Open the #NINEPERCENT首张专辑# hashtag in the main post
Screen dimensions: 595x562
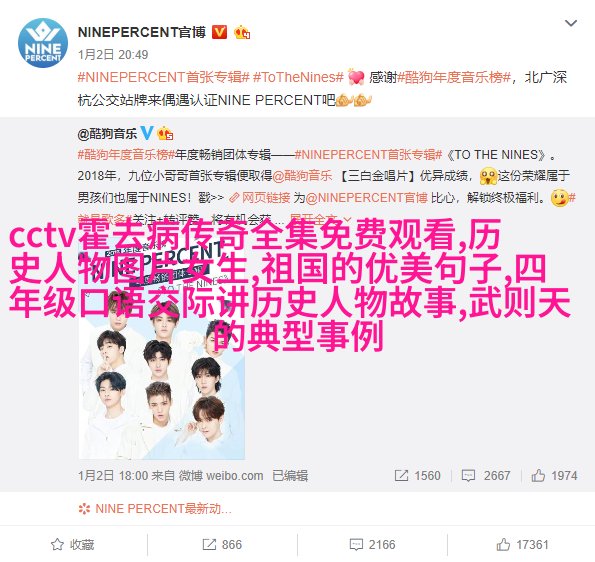164,77
